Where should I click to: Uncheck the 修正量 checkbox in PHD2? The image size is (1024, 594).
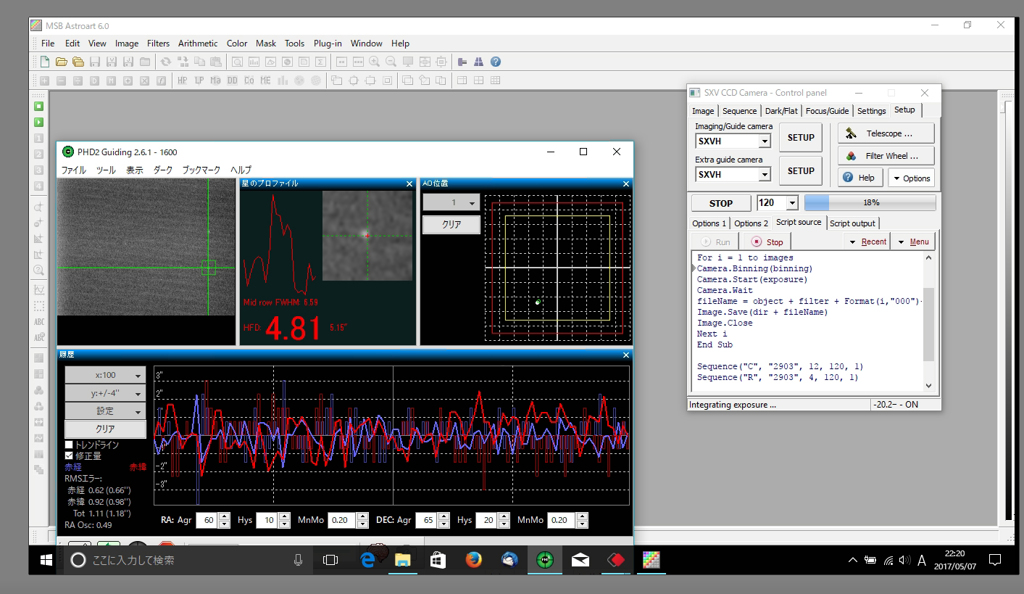[x=69, y=456]
